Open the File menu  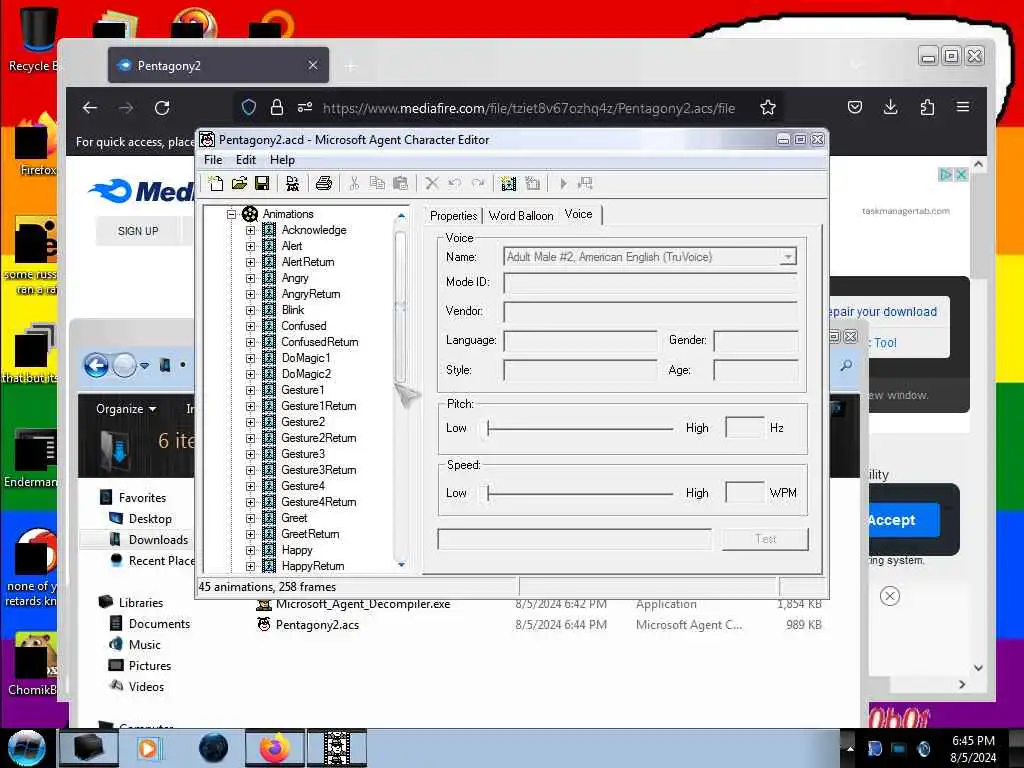pyautogui.click(x=213, y=160)
